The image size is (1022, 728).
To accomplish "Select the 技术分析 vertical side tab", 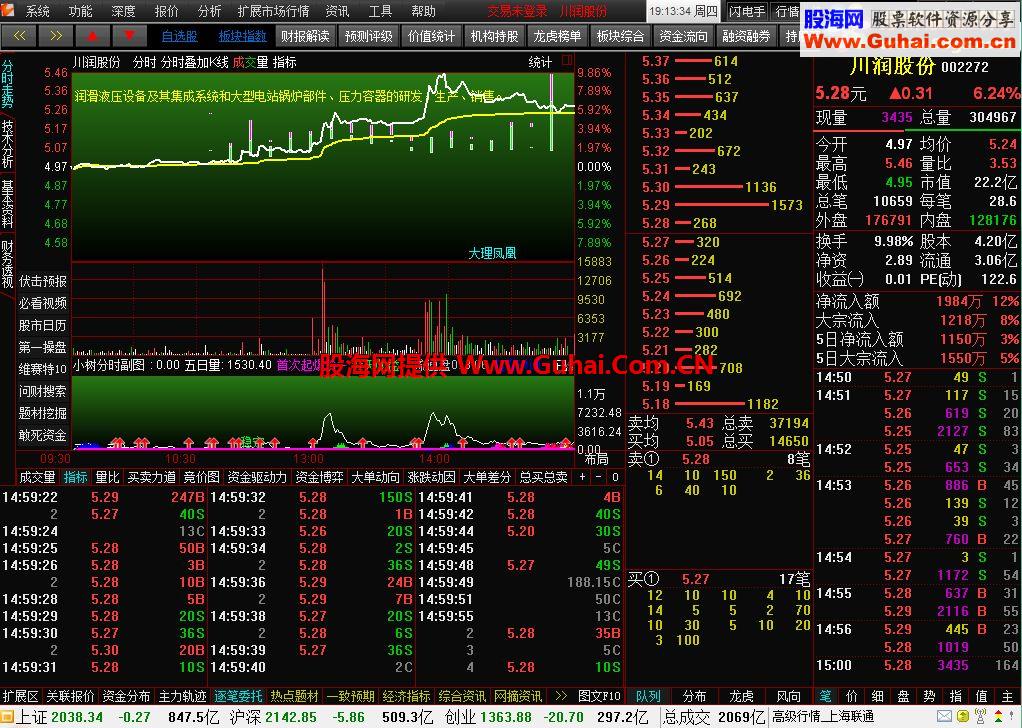I will click(7, 143).
